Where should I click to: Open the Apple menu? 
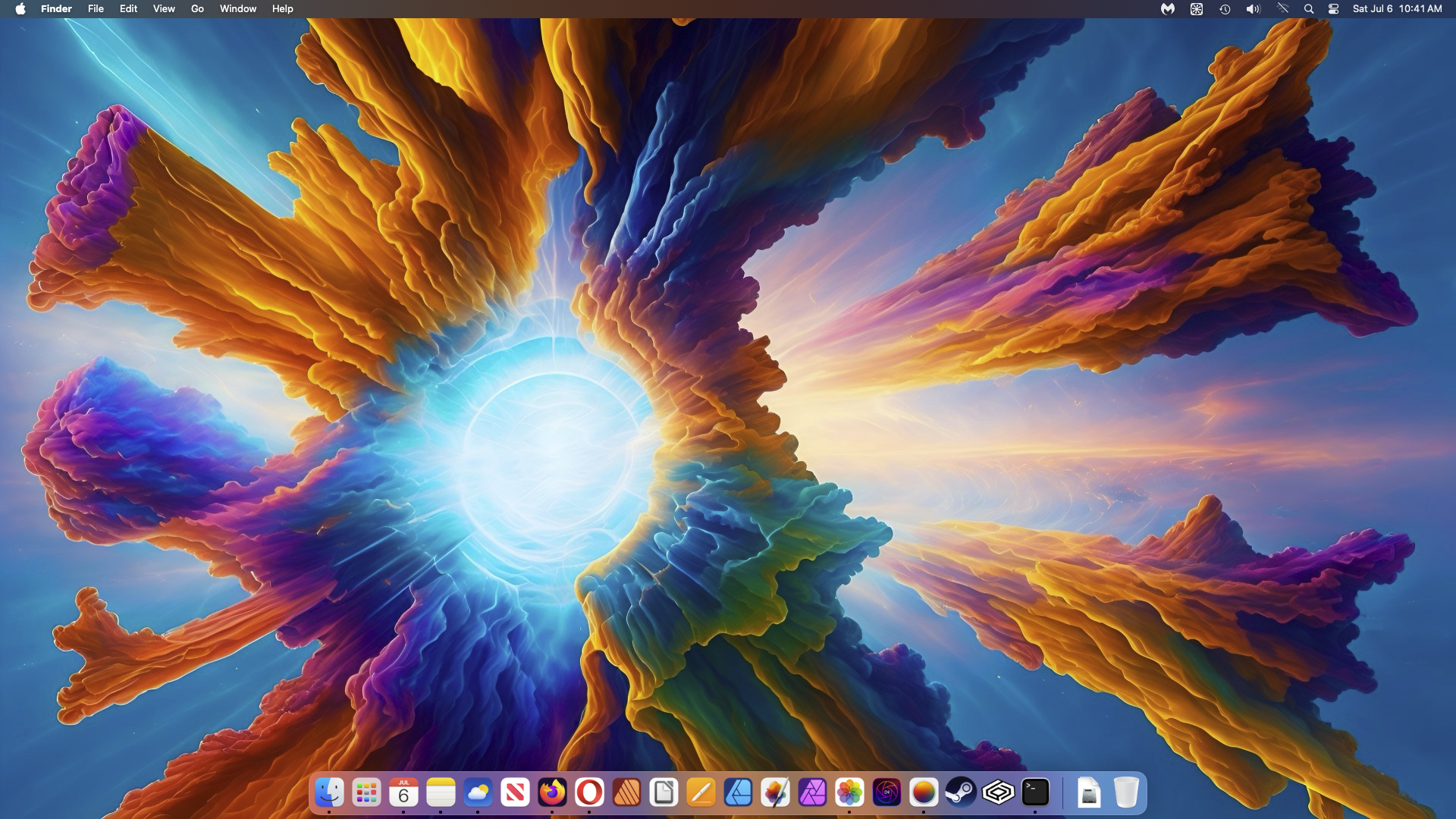[20, 9]
